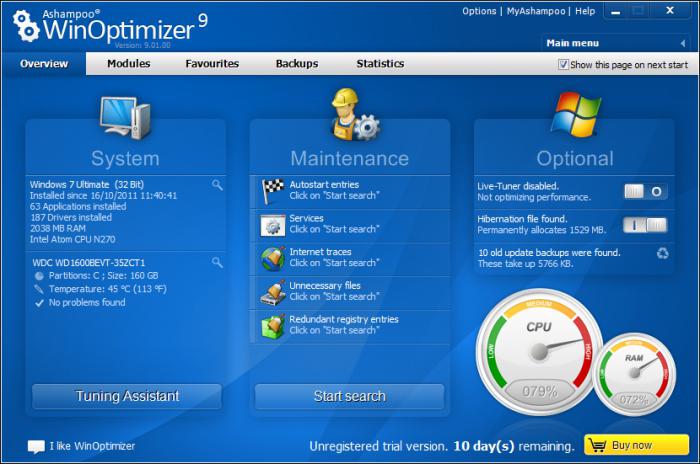Image resolution: width=700 pixels, height=464 pixels.
Task: Open the Options menu
Action: (479, 11)
